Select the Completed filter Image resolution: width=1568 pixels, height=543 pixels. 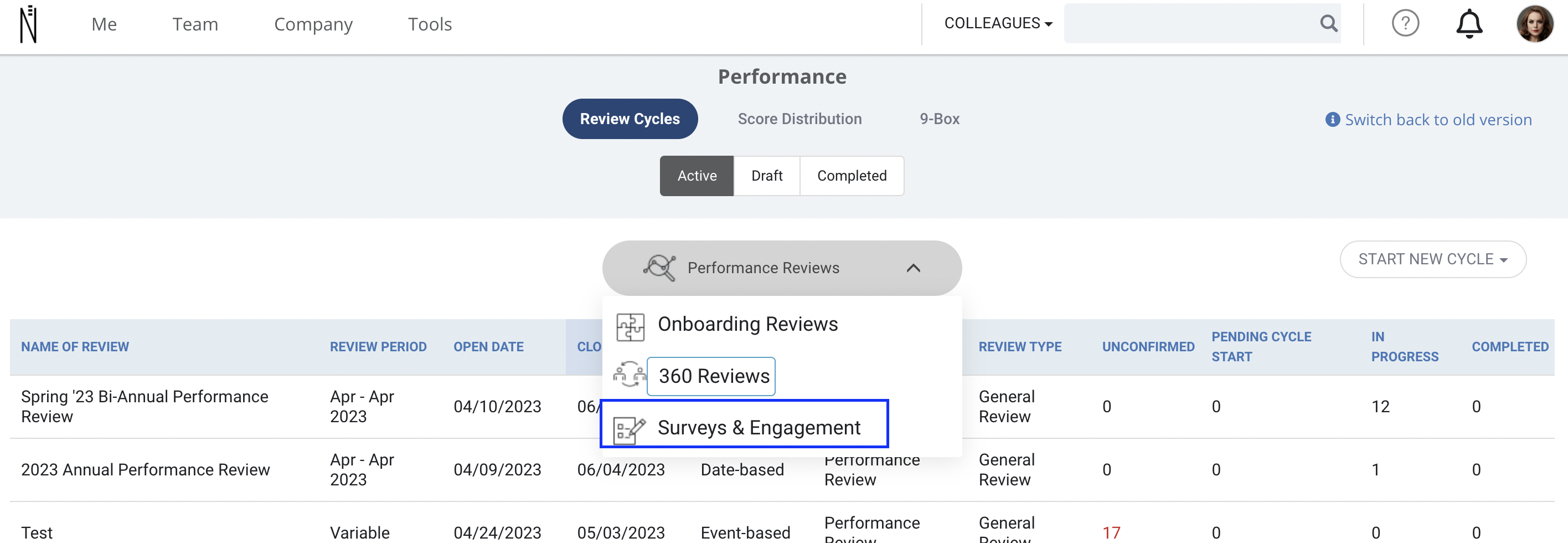click(851, 176)
